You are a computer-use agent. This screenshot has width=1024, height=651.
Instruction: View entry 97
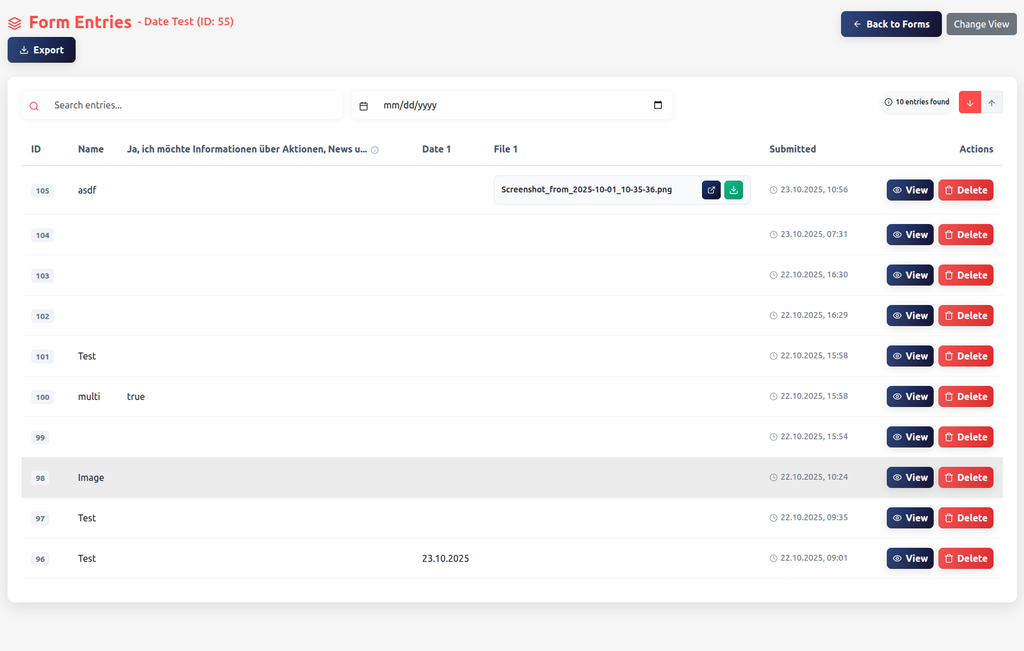coord(910,518)
